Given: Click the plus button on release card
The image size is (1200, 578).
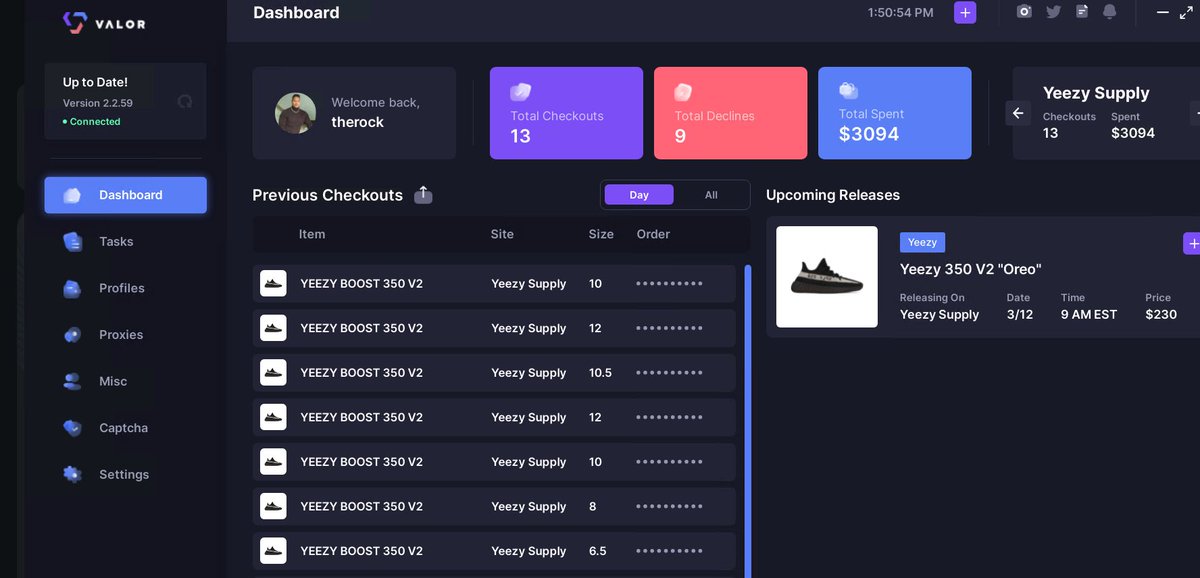Looking at the screenshot, I should coord(1192,243).
